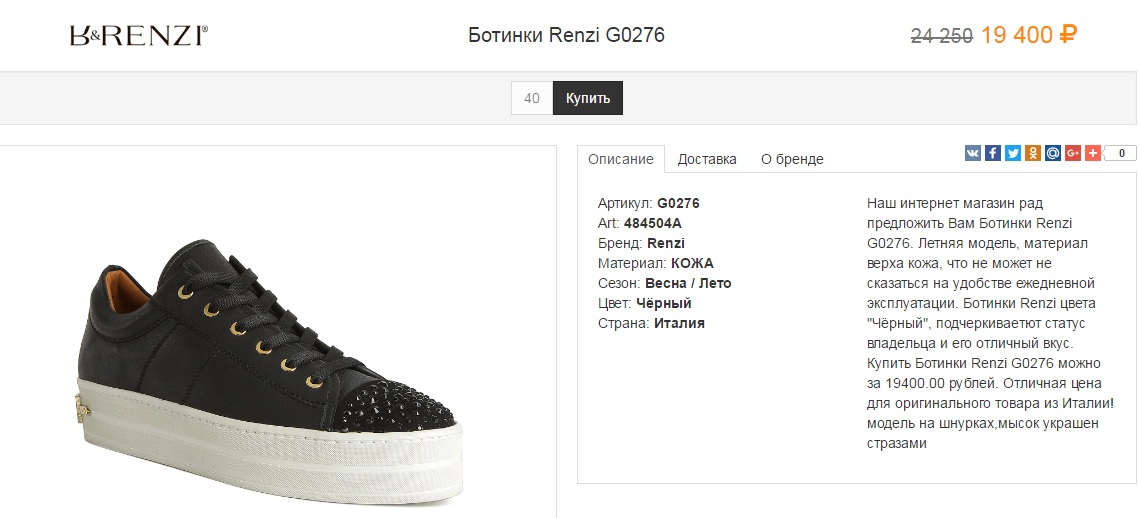This screenshot has height=518, width=1139.
Task: Share the product on Twitter
Action: click(x=1013, y=153)
